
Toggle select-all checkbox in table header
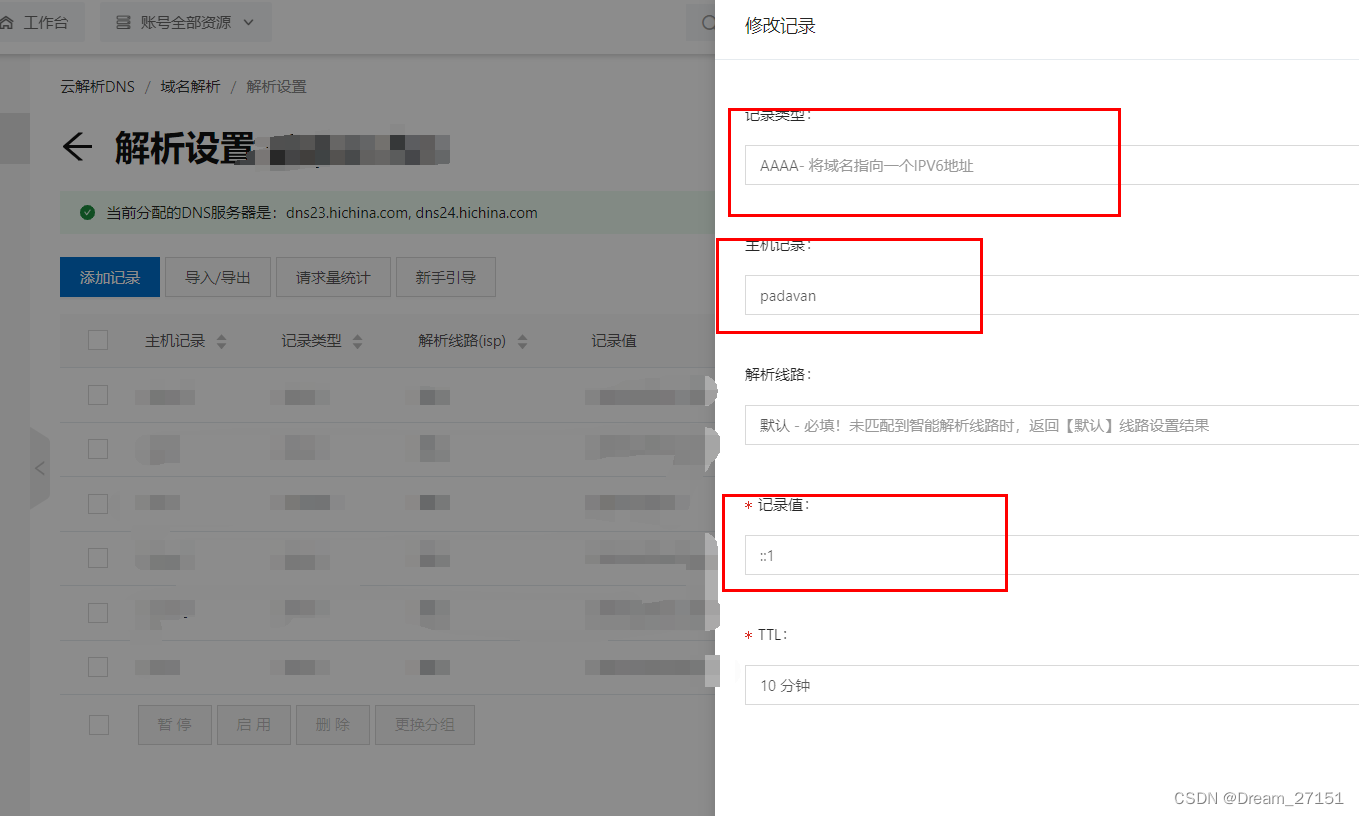(x=98, y=340)
